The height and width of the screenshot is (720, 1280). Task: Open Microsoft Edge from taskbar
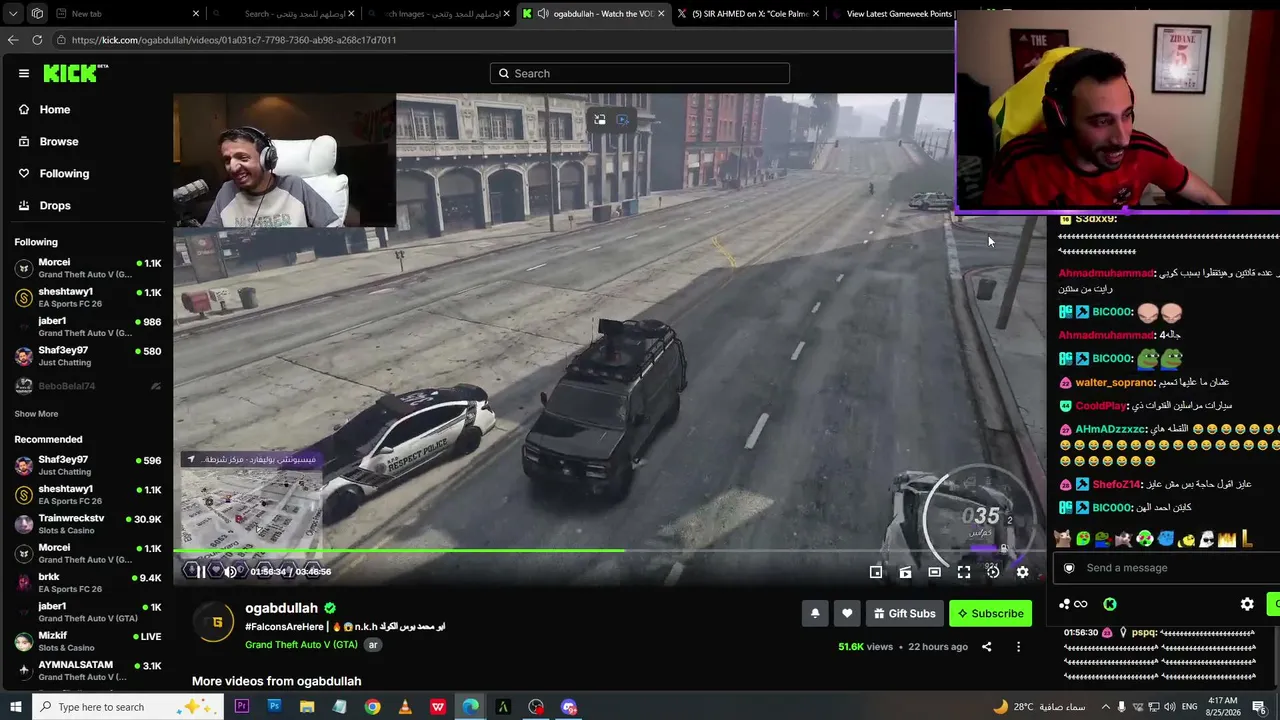470,707
